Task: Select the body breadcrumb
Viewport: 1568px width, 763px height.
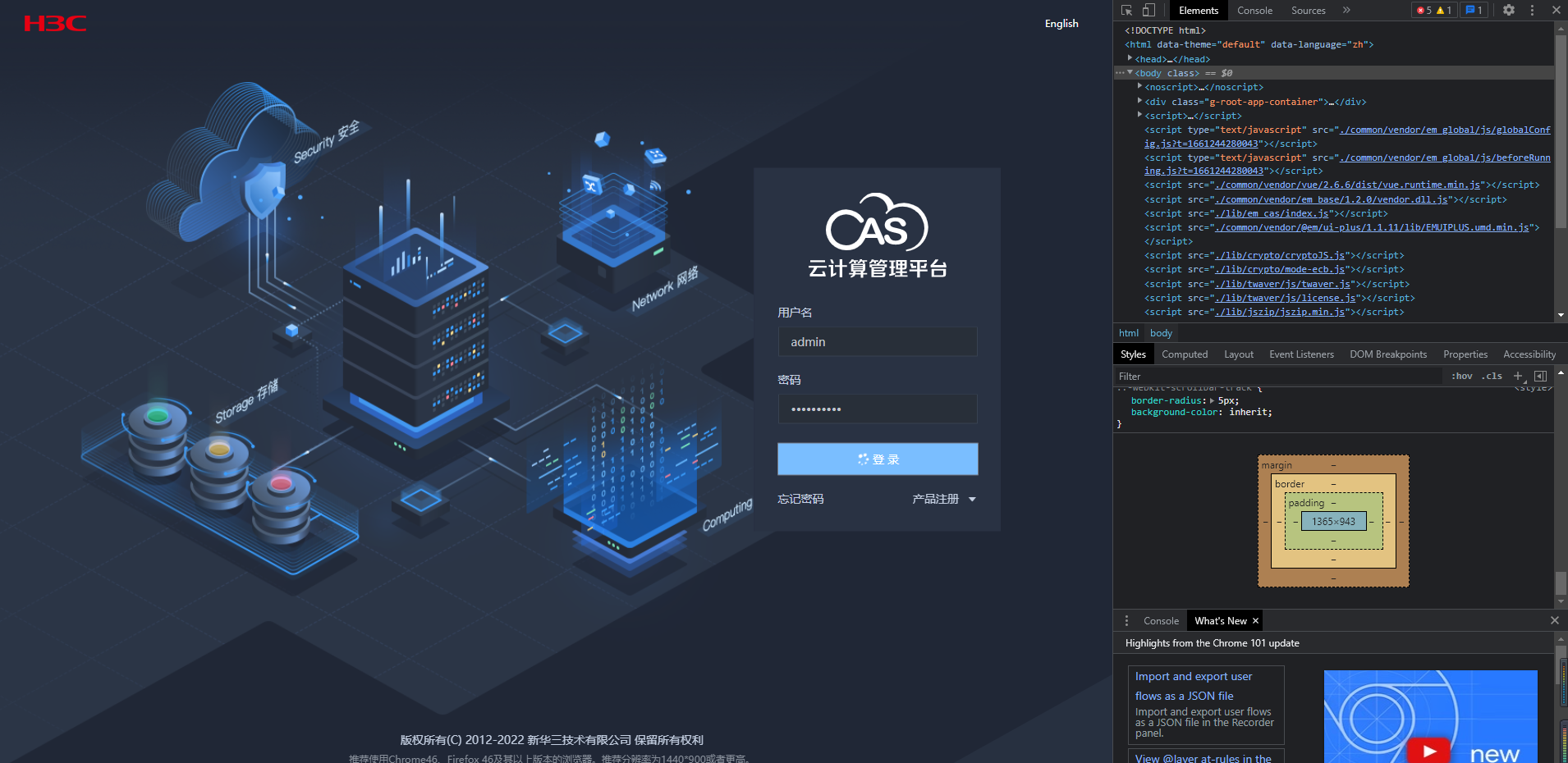Action: (x=1161, y=333)
